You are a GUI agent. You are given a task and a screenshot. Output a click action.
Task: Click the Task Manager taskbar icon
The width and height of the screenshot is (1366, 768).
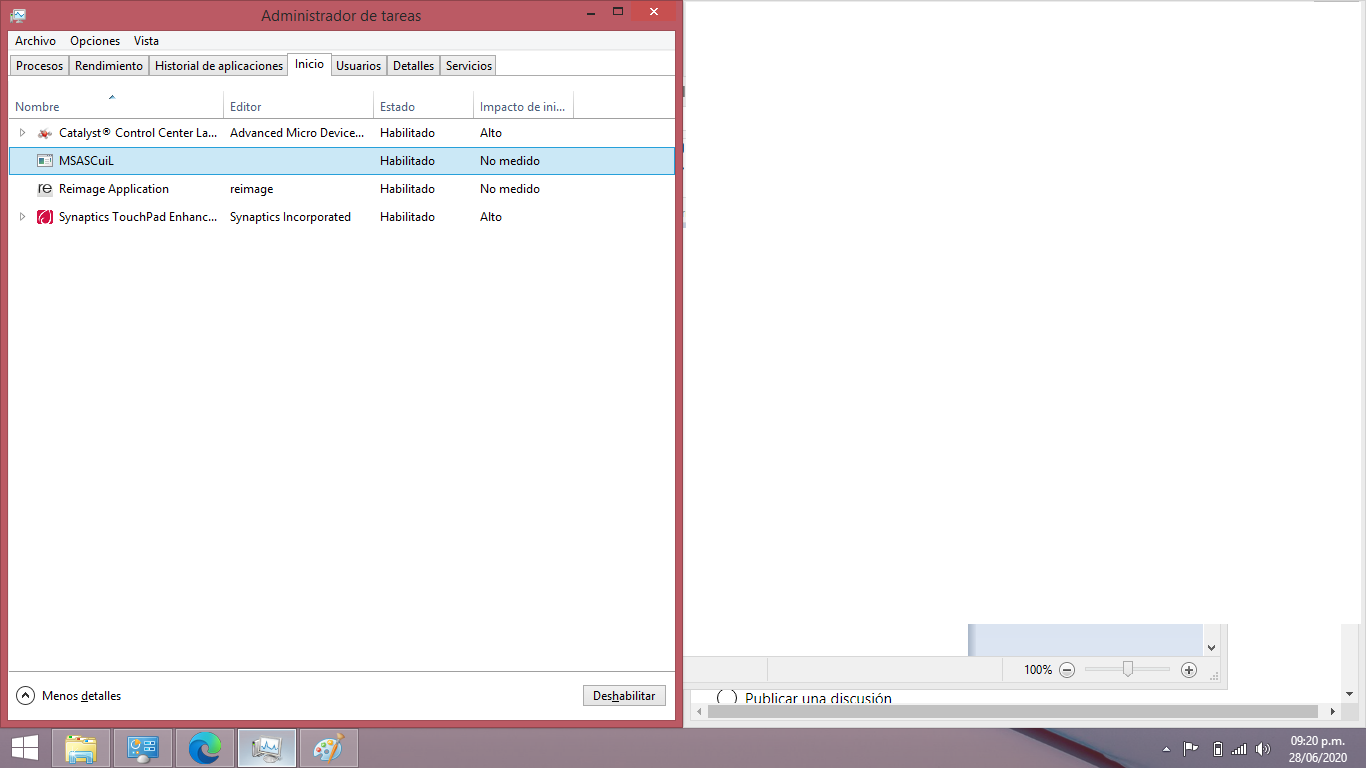click(x=267, y=748)
